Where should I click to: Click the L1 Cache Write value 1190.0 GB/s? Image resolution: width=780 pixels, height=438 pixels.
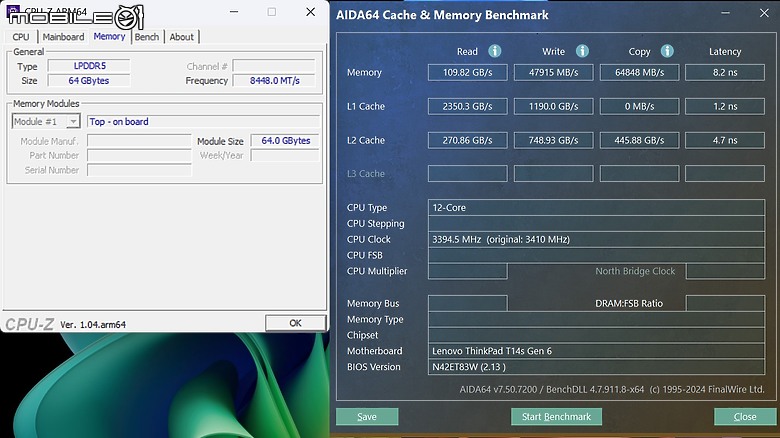(554, 106)
